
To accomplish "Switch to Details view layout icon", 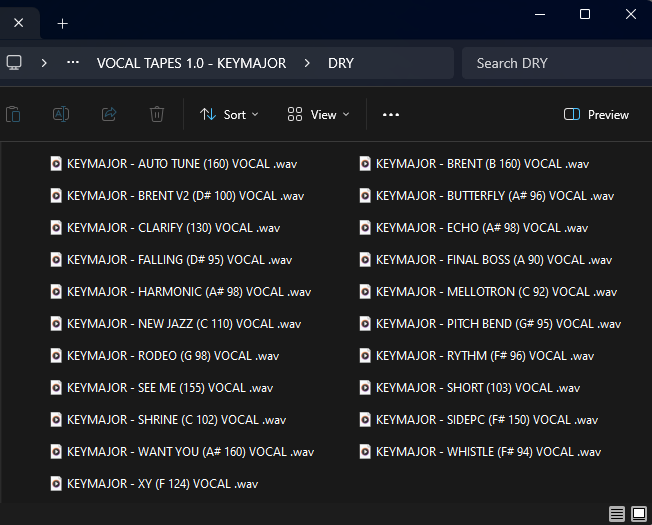I will tap(617, 514).
